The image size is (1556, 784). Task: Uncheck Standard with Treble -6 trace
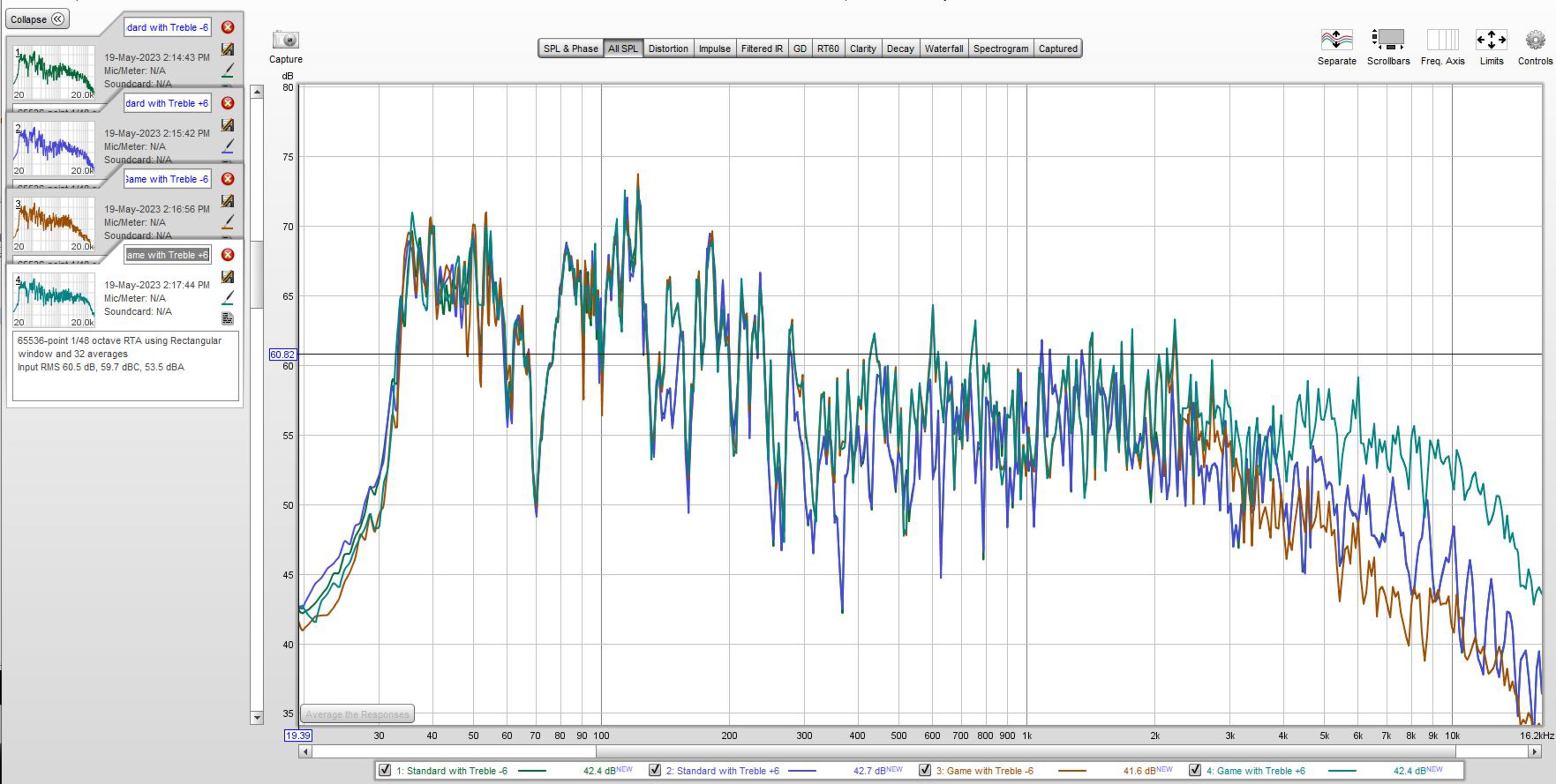[384, 770]
